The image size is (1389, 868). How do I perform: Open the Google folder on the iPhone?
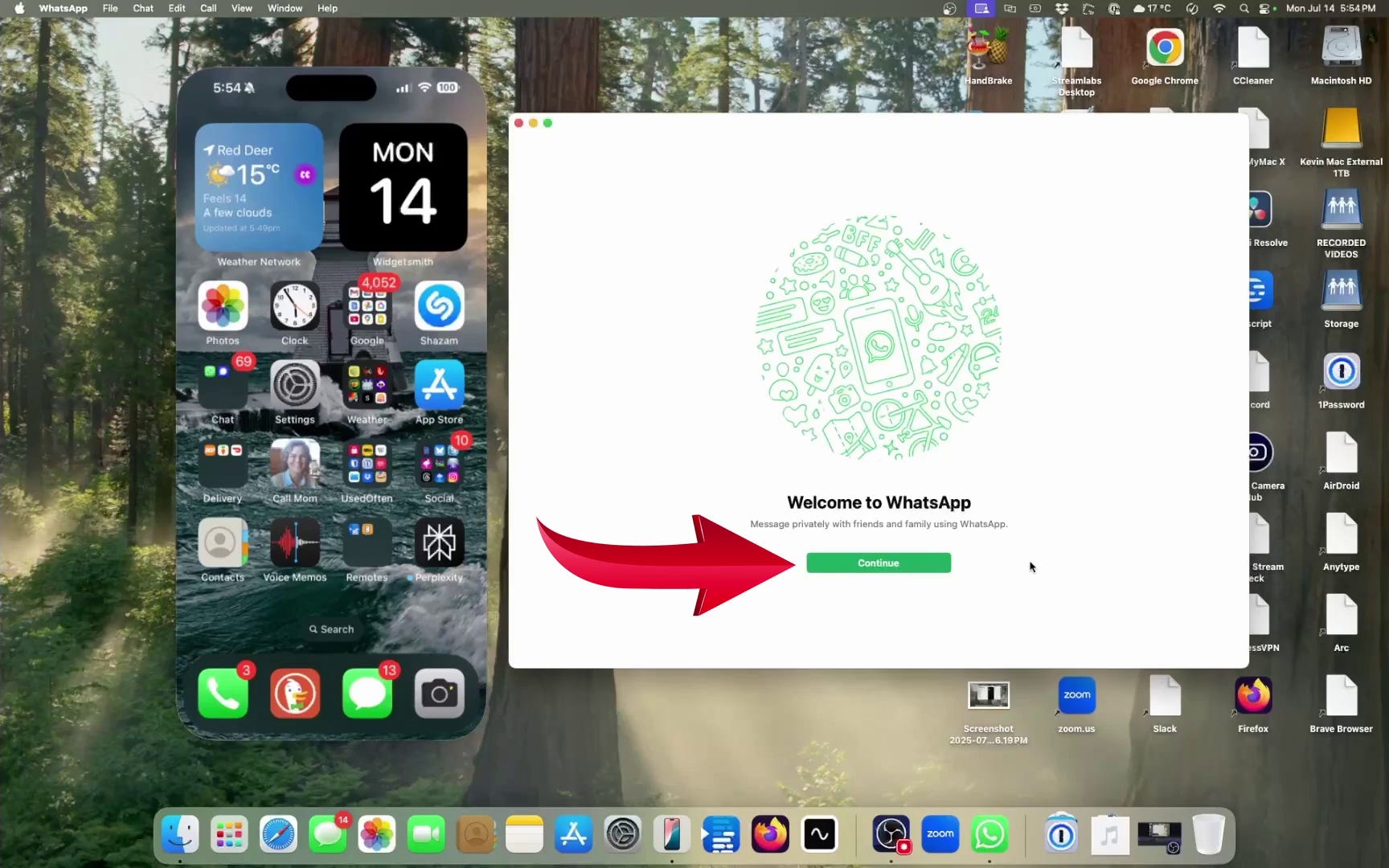coord(367,306)
